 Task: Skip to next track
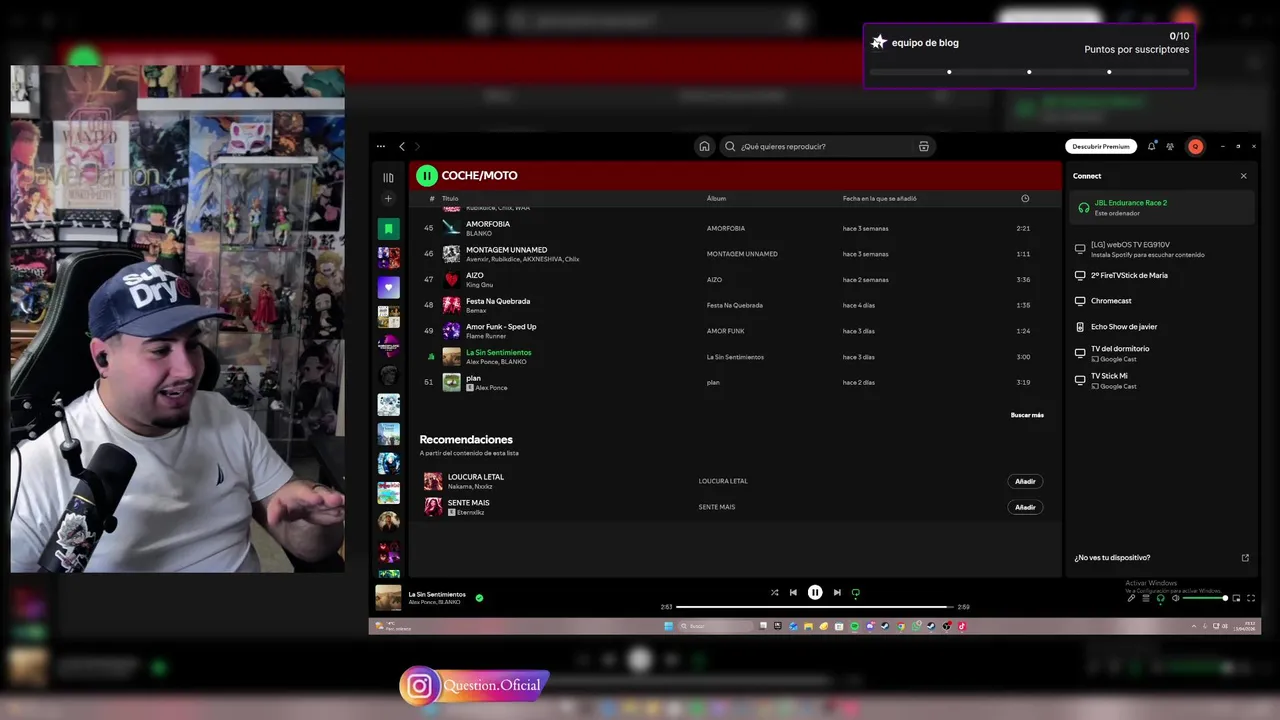click(x=837, y=592)
